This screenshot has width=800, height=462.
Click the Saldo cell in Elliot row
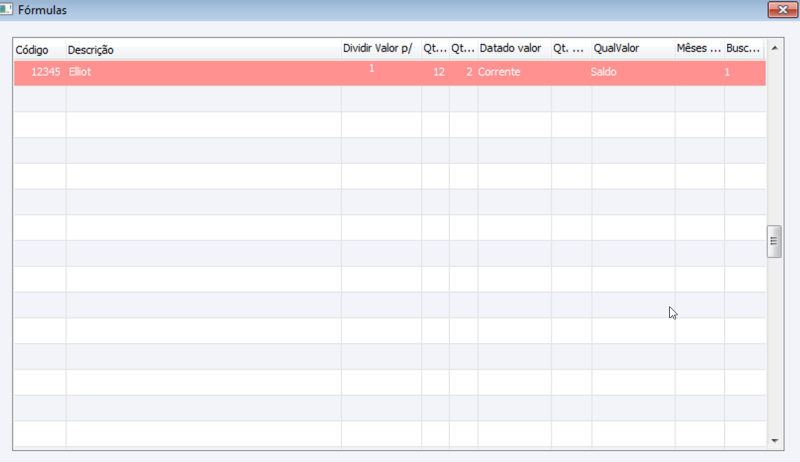(633, 72)
